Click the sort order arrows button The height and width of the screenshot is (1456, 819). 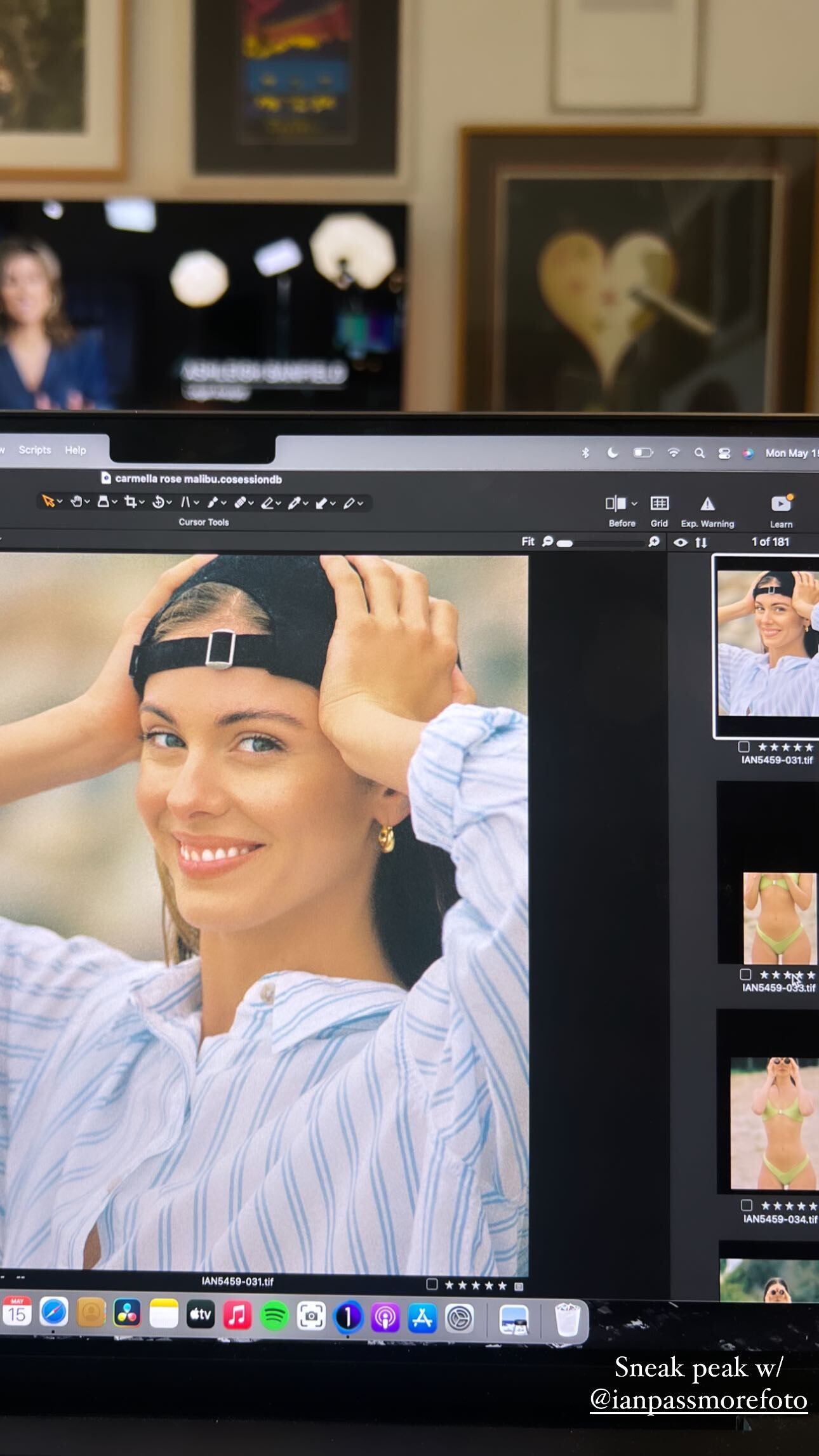click(701, 542)
